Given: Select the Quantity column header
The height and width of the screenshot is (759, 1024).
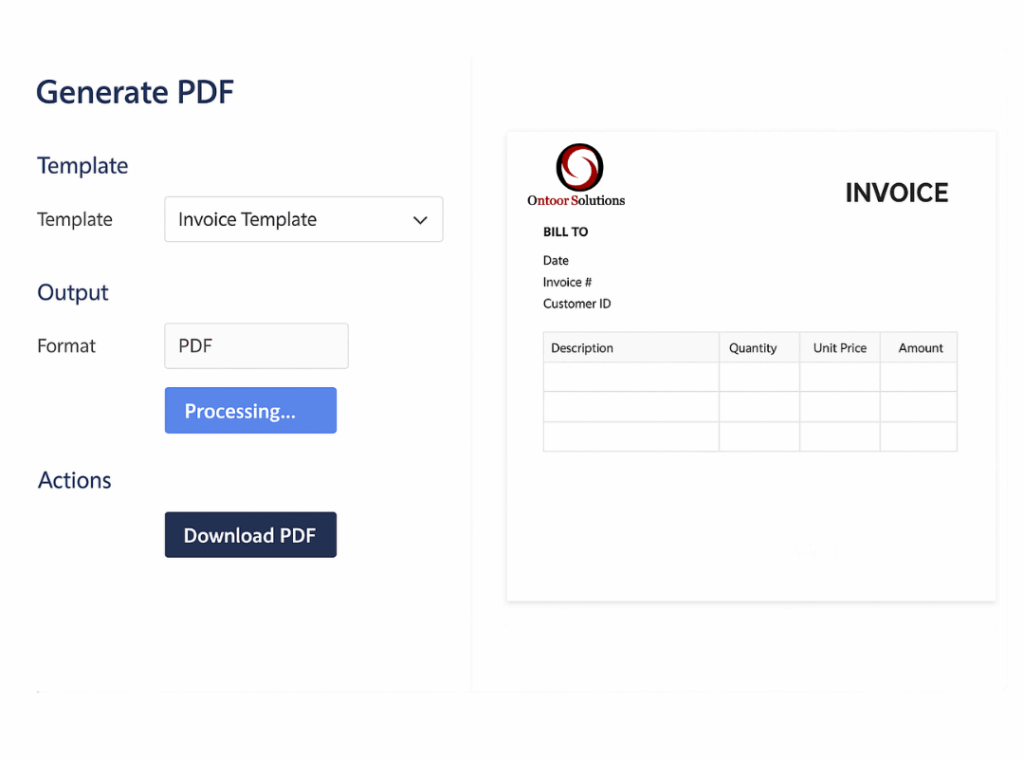Looking at the screenshot, I should point(753,348).
